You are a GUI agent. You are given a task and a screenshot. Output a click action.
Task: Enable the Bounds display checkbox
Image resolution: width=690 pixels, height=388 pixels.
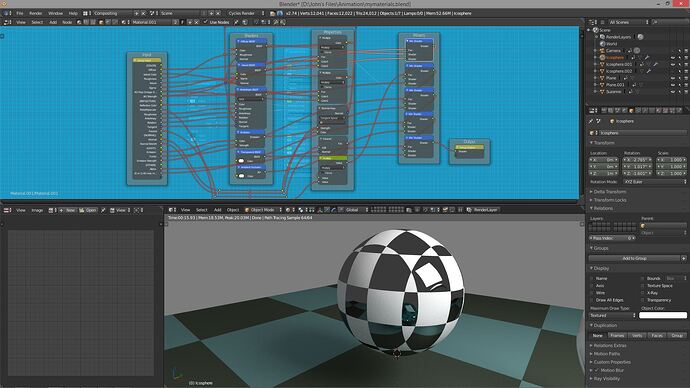coord(643,278)
